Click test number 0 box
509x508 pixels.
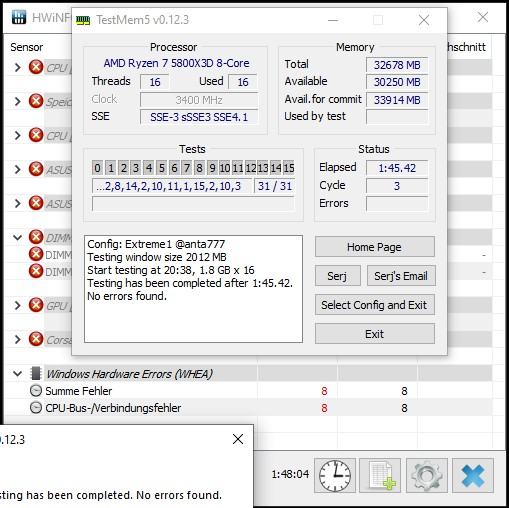(97, 168)
